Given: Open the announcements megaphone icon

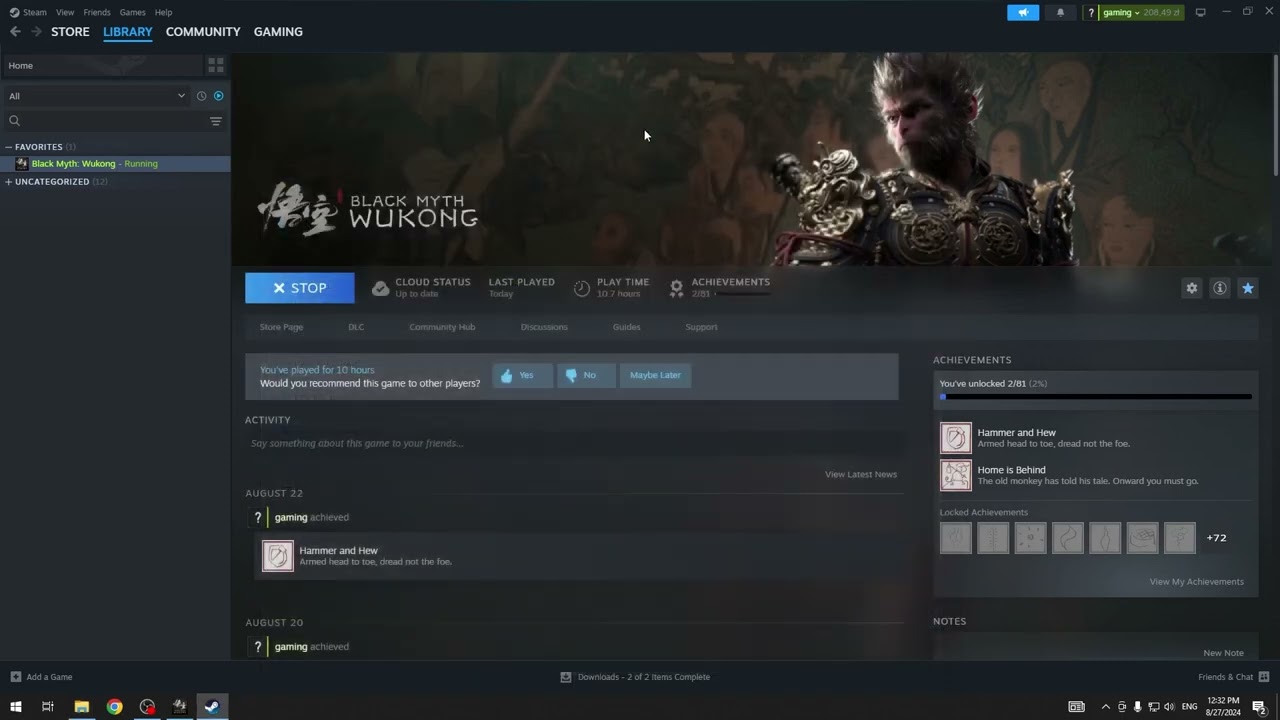Looking at the screenshot, I should click(x=1023, y=12).
